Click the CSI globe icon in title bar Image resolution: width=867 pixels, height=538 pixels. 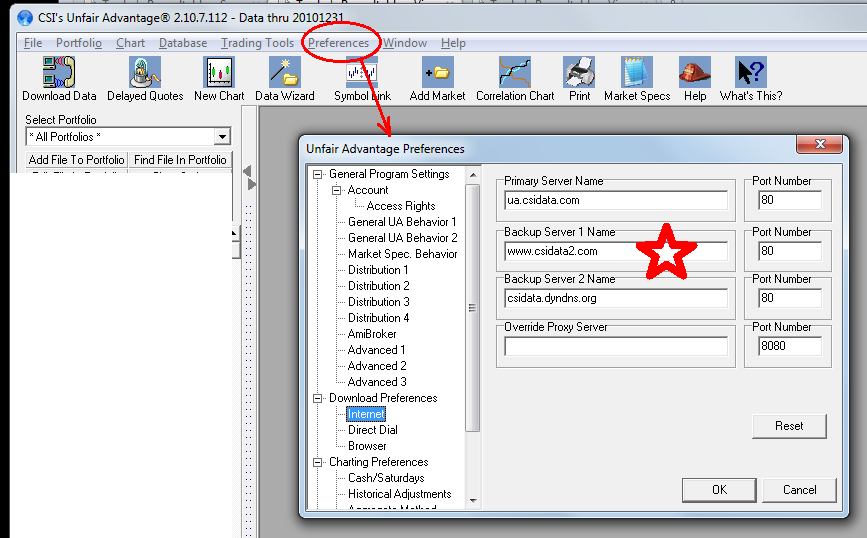[25, 18]
